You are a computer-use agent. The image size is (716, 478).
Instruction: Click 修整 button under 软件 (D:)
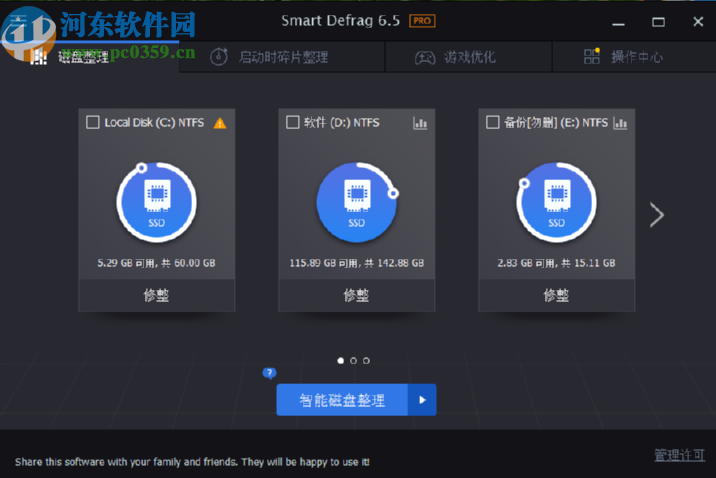point(357,295)
